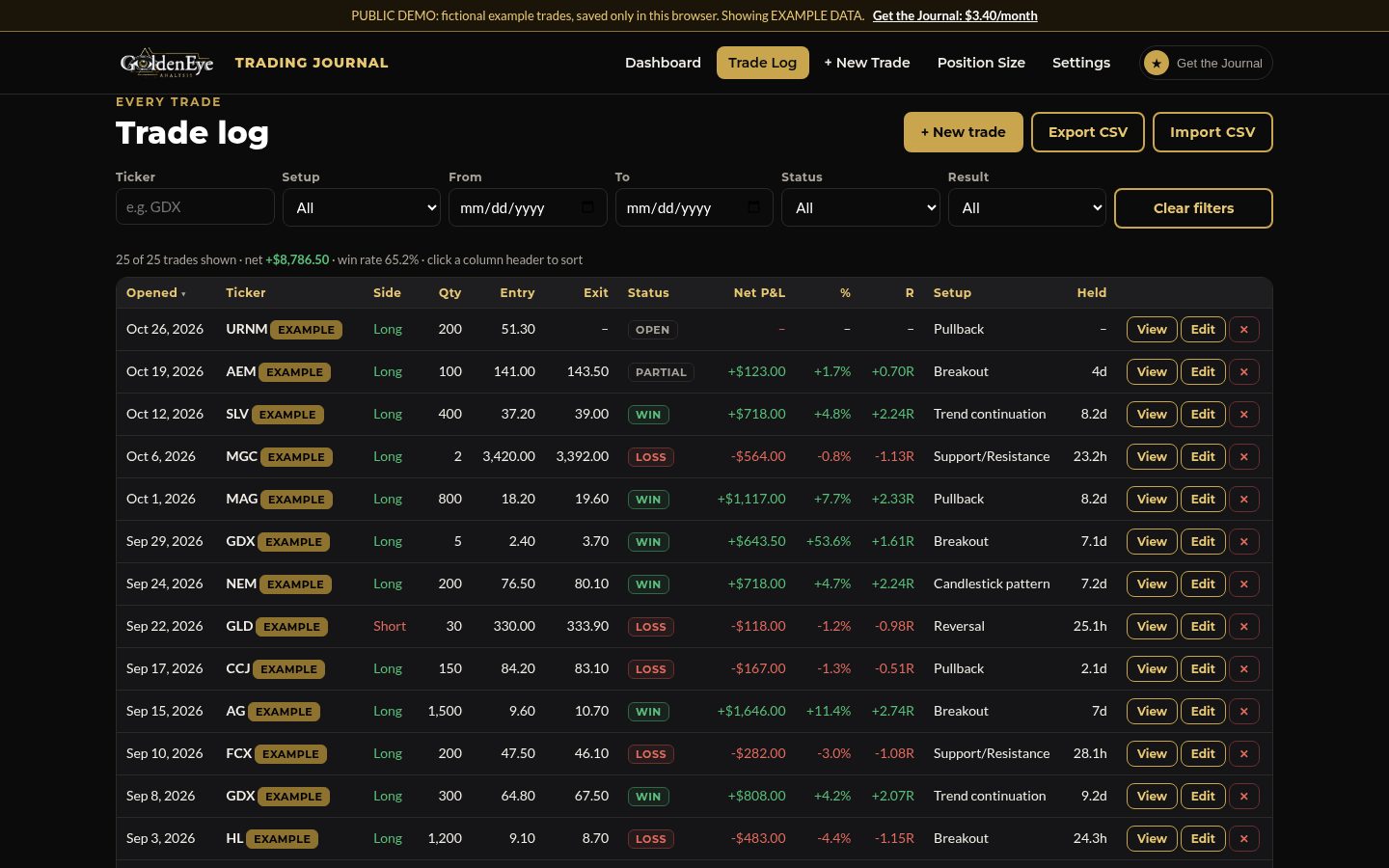The image size is (1389, 868).
Task: Sort table by Net P&L column
Action: click(x=759, y=292)
